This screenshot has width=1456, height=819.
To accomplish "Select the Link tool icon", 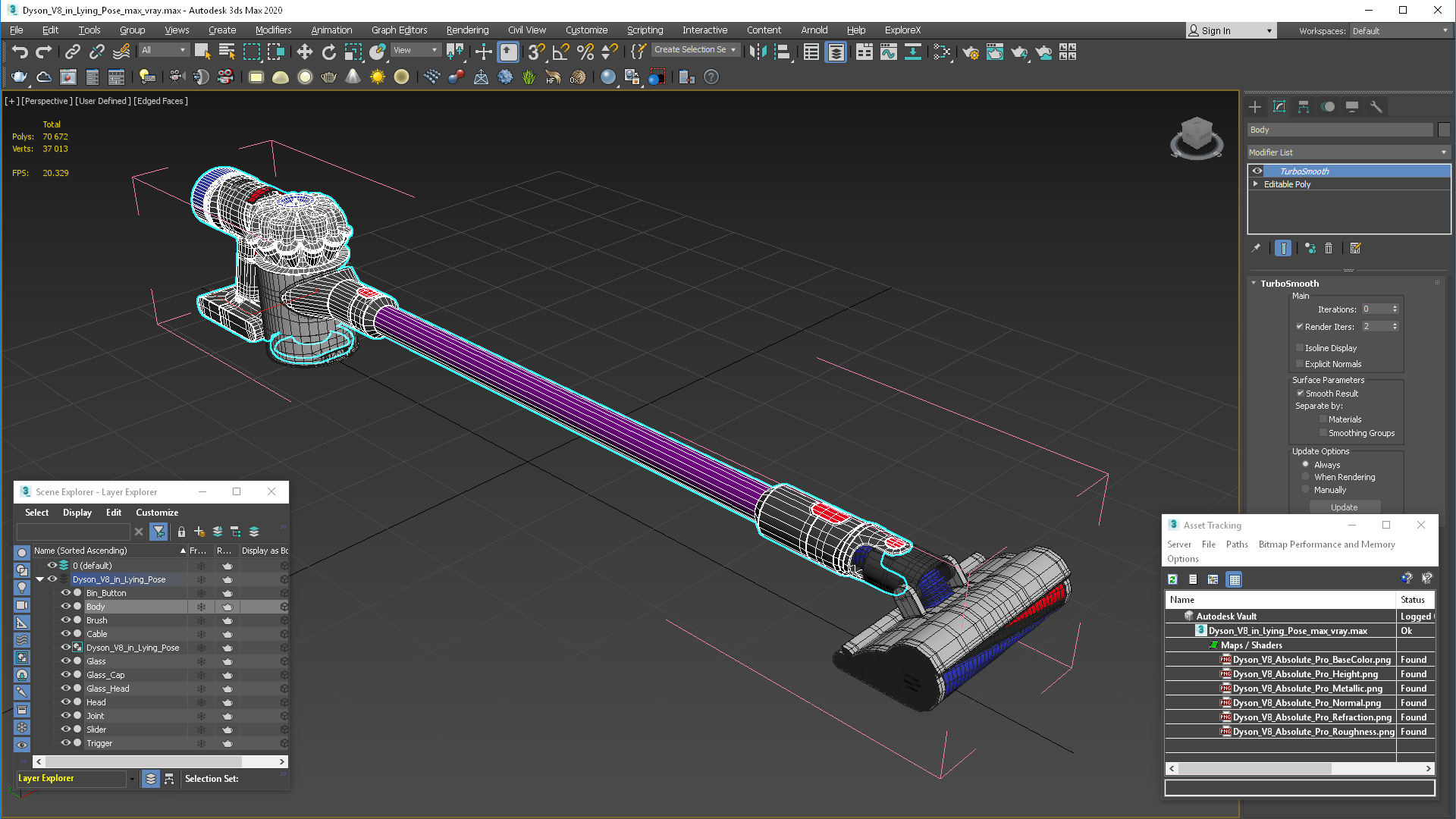I will 72,52.
